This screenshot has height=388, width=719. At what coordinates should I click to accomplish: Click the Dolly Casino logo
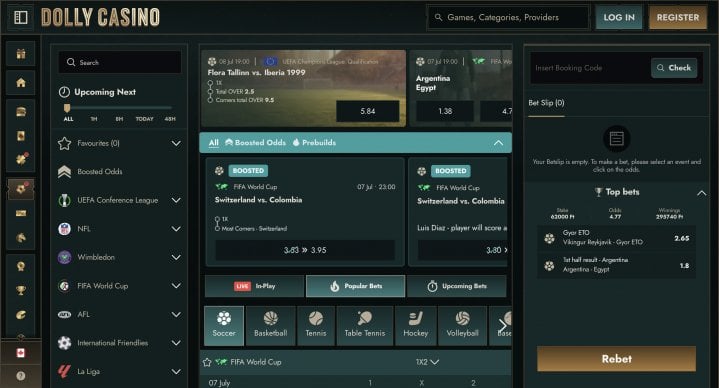(100, 17)
